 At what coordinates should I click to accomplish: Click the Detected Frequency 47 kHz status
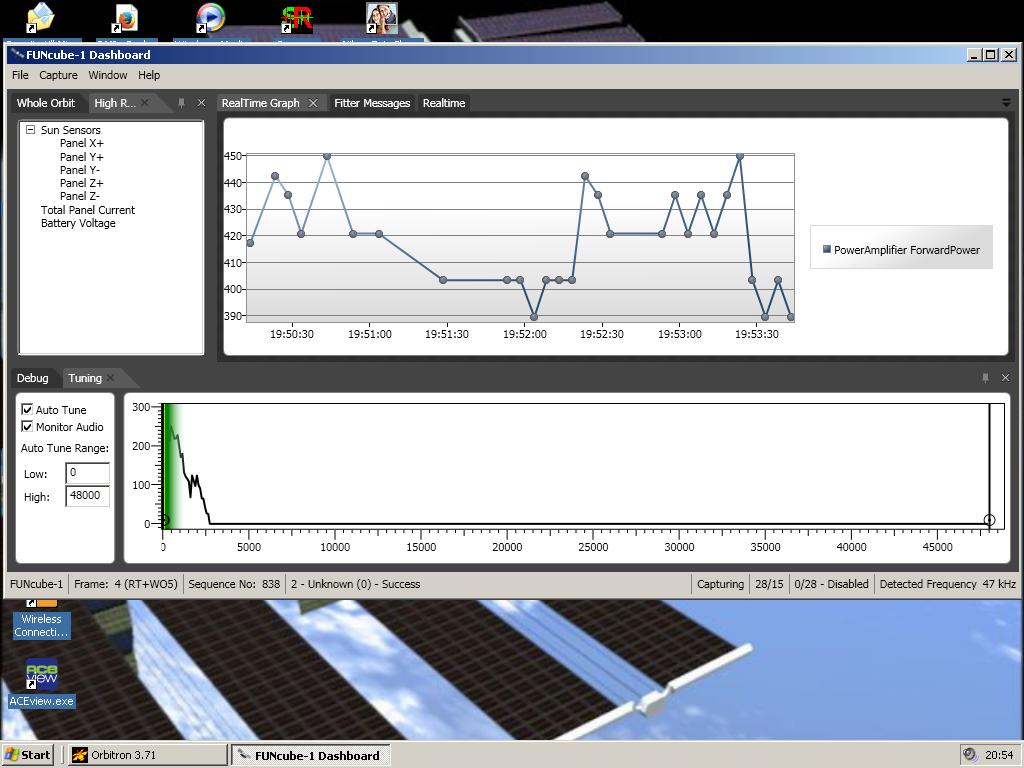(948, 584)
